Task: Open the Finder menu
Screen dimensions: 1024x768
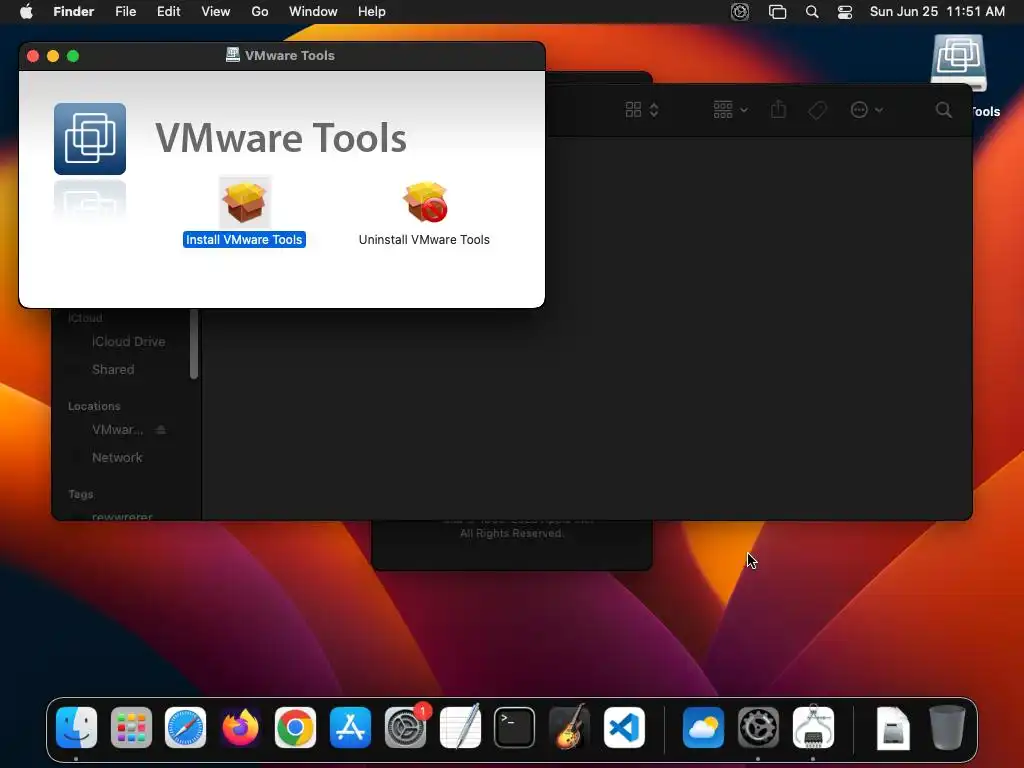Action: [x=74, y=12]
